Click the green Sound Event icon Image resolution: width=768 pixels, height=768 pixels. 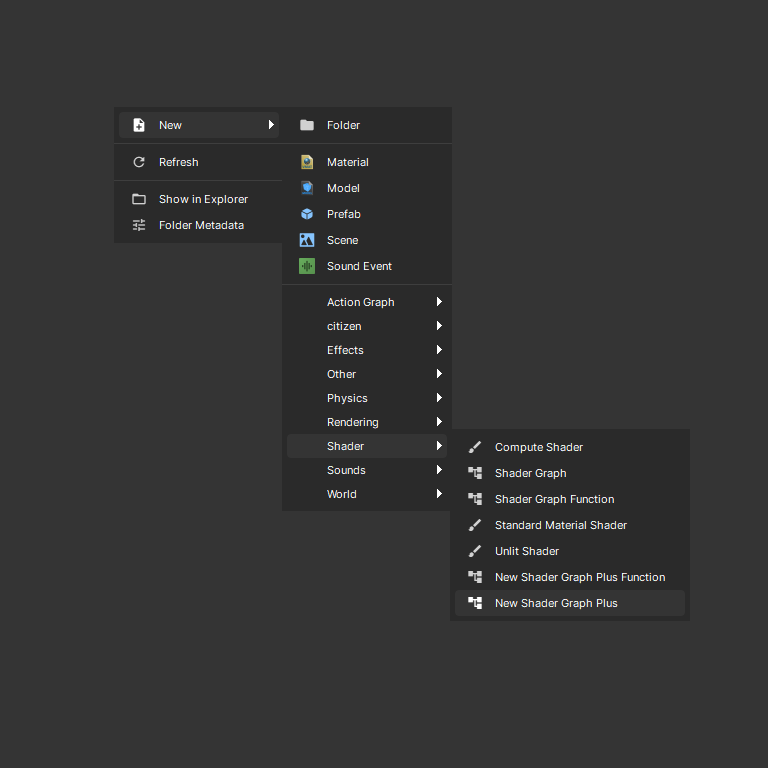click(307, 266)
